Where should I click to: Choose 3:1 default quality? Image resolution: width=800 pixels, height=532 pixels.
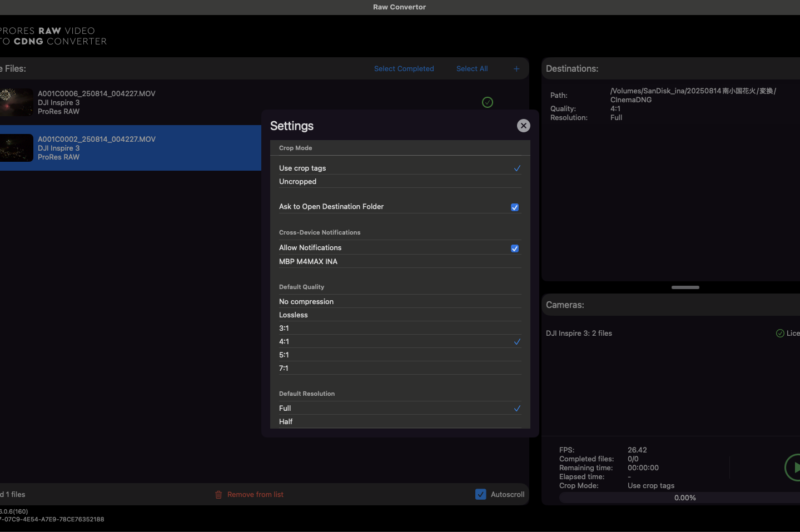pos(400,328)
